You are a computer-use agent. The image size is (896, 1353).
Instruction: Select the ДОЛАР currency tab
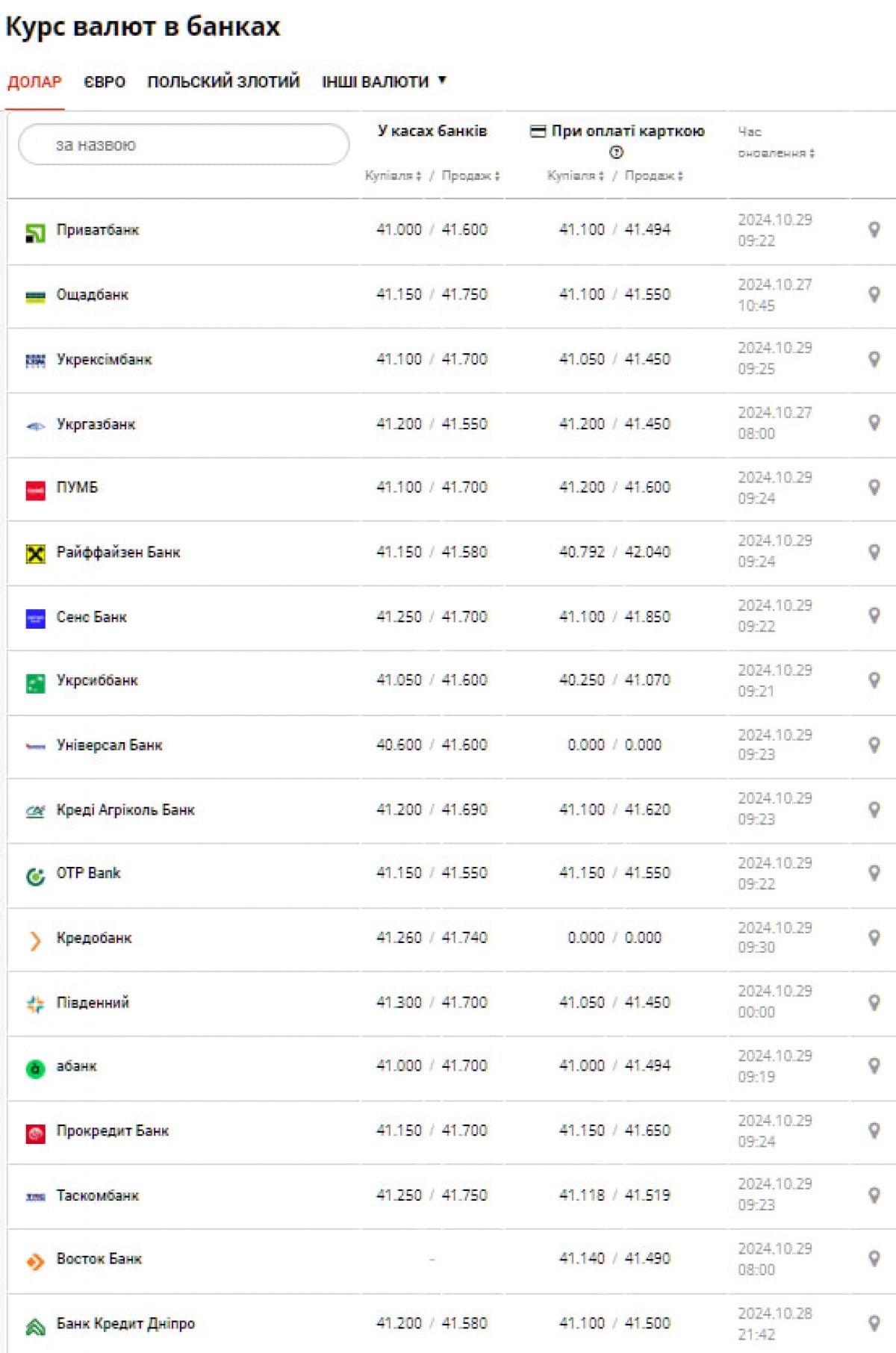[34, 81]
